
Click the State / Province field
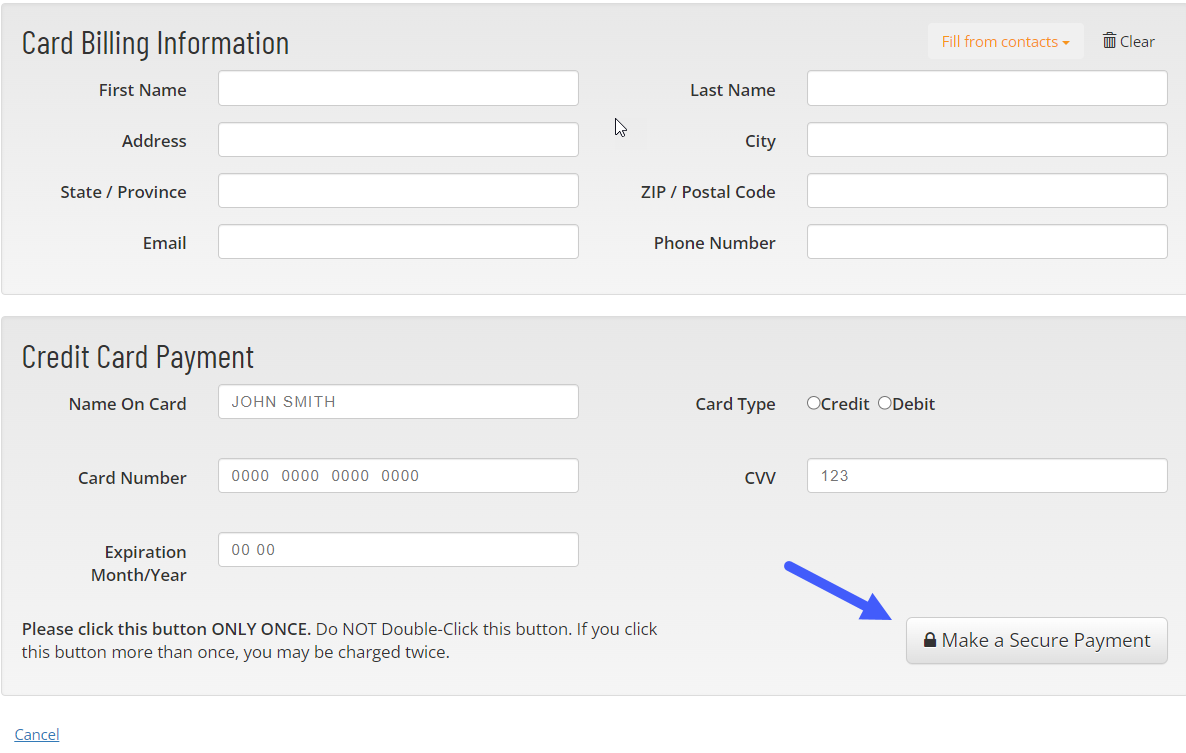pyautogui.click(x=397, y=190)
